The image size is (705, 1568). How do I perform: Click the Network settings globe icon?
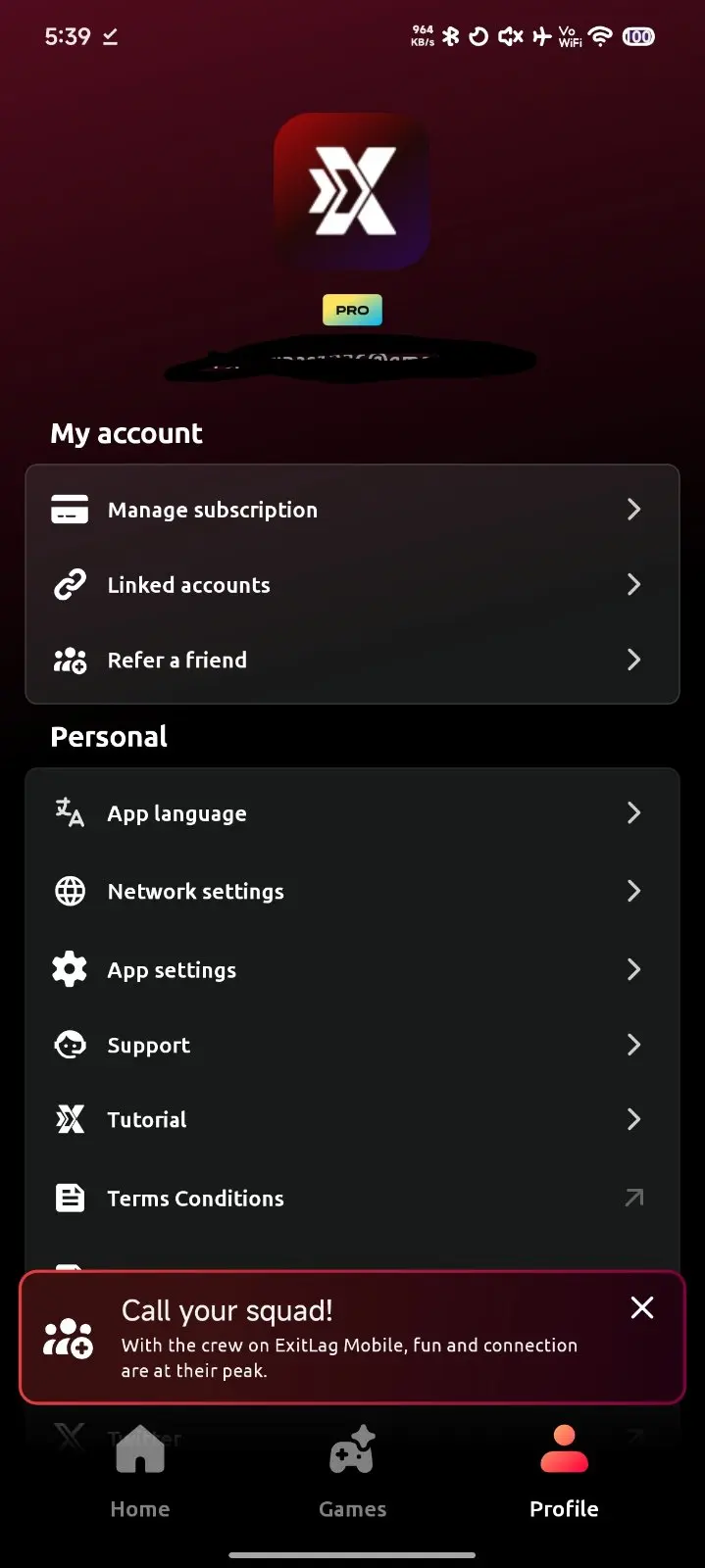point(70,891)
